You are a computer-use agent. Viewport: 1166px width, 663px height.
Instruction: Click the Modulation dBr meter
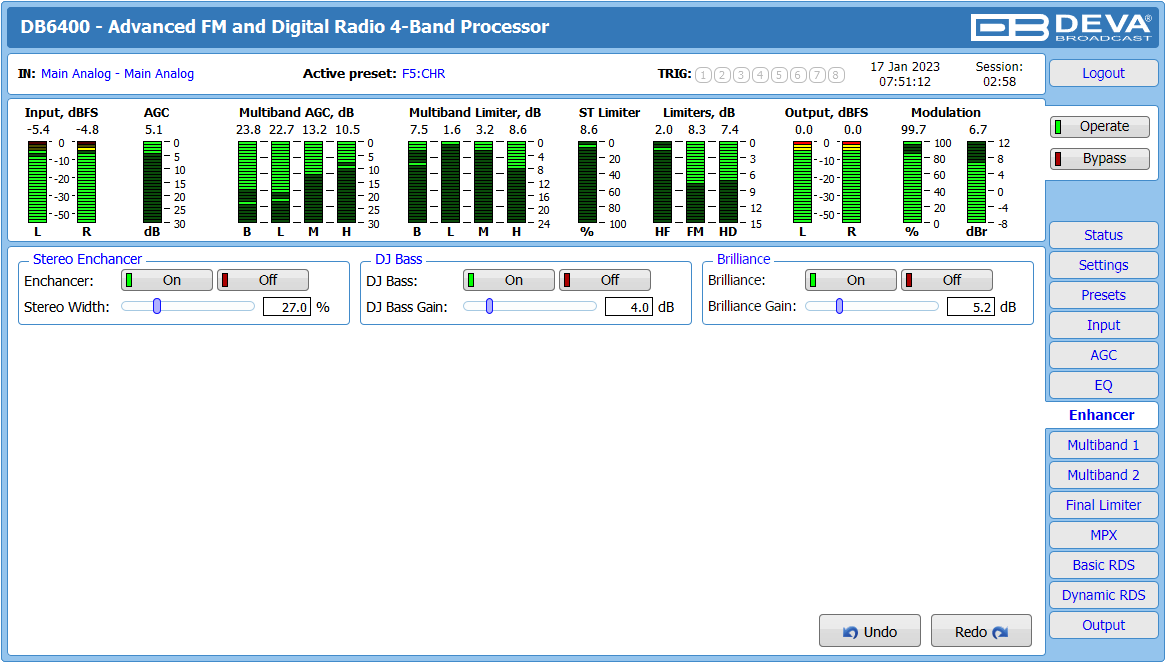[x=976, y=182]
